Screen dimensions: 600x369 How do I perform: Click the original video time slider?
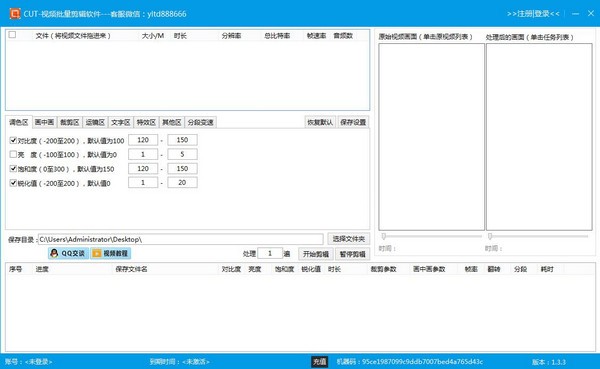[x=431, y=236]
